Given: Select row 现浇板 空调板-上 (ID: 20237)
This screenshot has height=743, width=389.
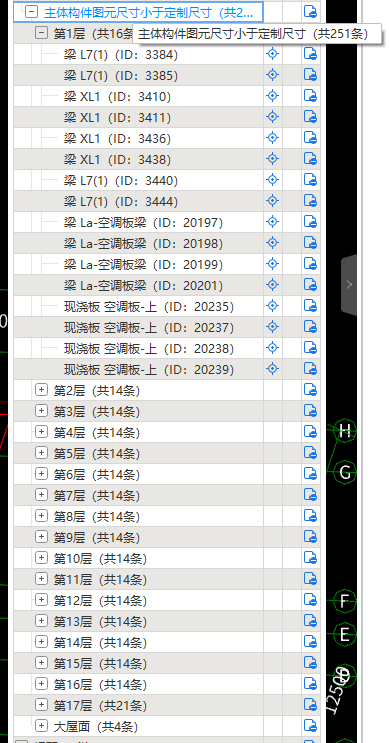Looking at the screenshot, I should click(149, 327).
